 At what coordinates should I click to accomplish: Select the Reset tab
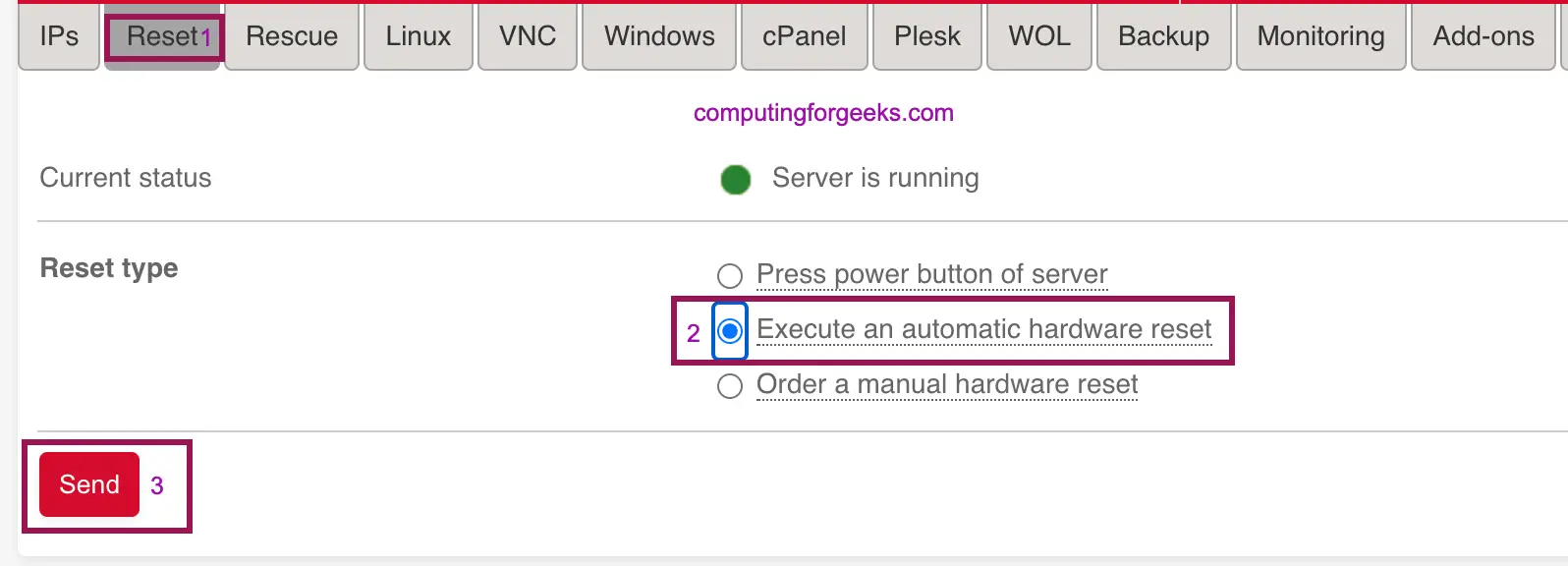pos(161,36)
